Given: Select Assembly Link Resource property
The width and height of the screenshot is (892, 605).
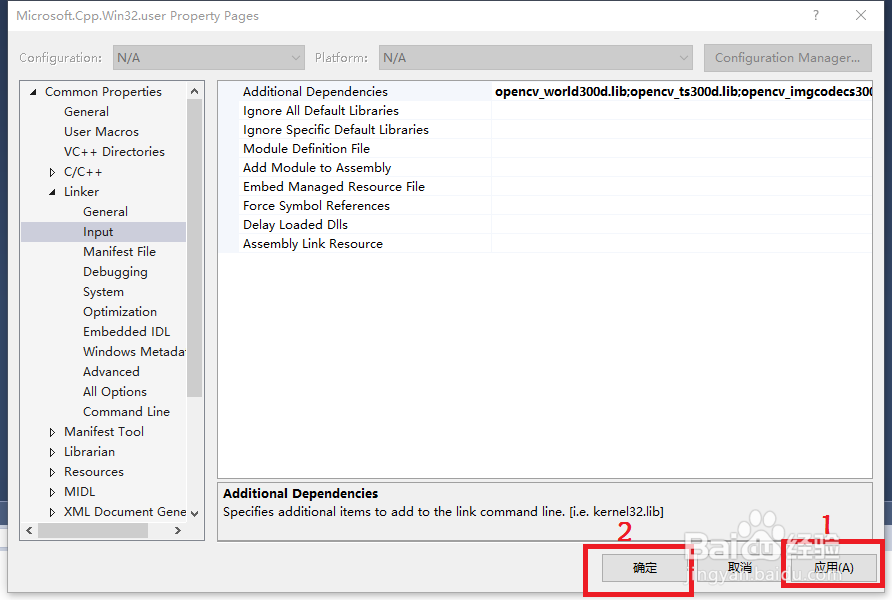Looking at the screenshot, I should click(313, 244).
